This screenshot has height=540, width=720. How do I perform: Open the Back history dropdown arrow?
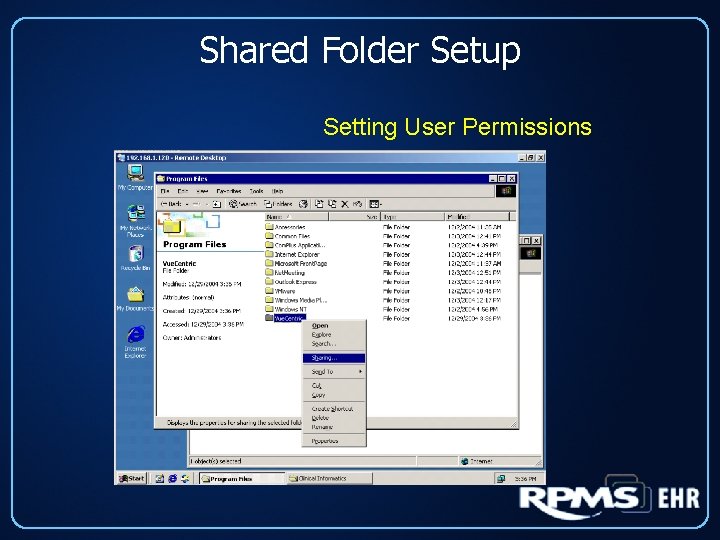coord(187,204)
